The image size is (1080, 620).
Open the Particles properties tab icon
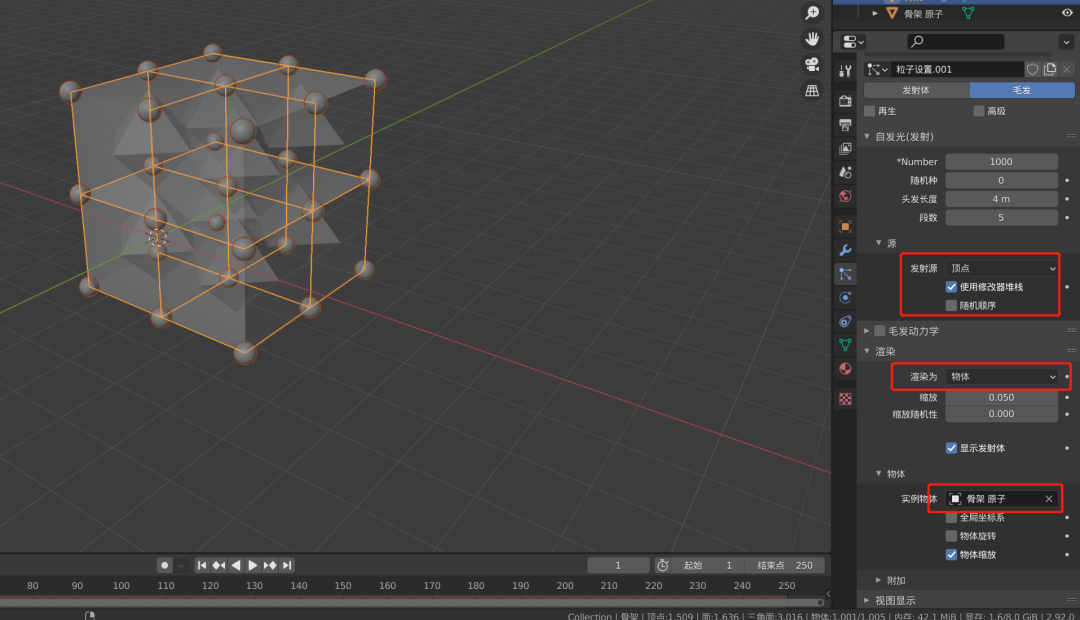[845, 274]
